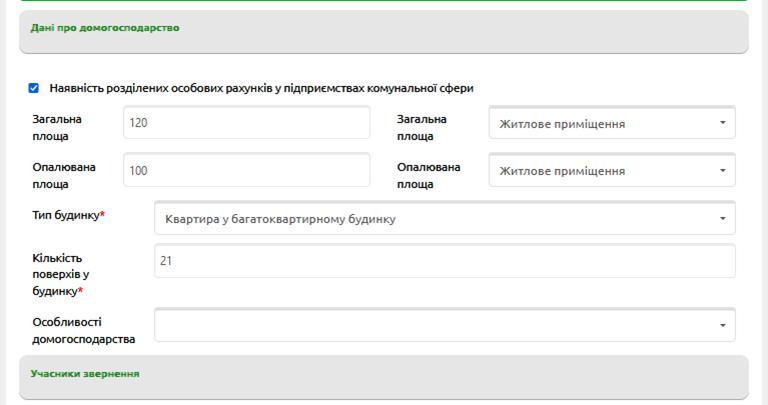Click the 'Опалювана площа' label beside the 100 field

point(64,175)
